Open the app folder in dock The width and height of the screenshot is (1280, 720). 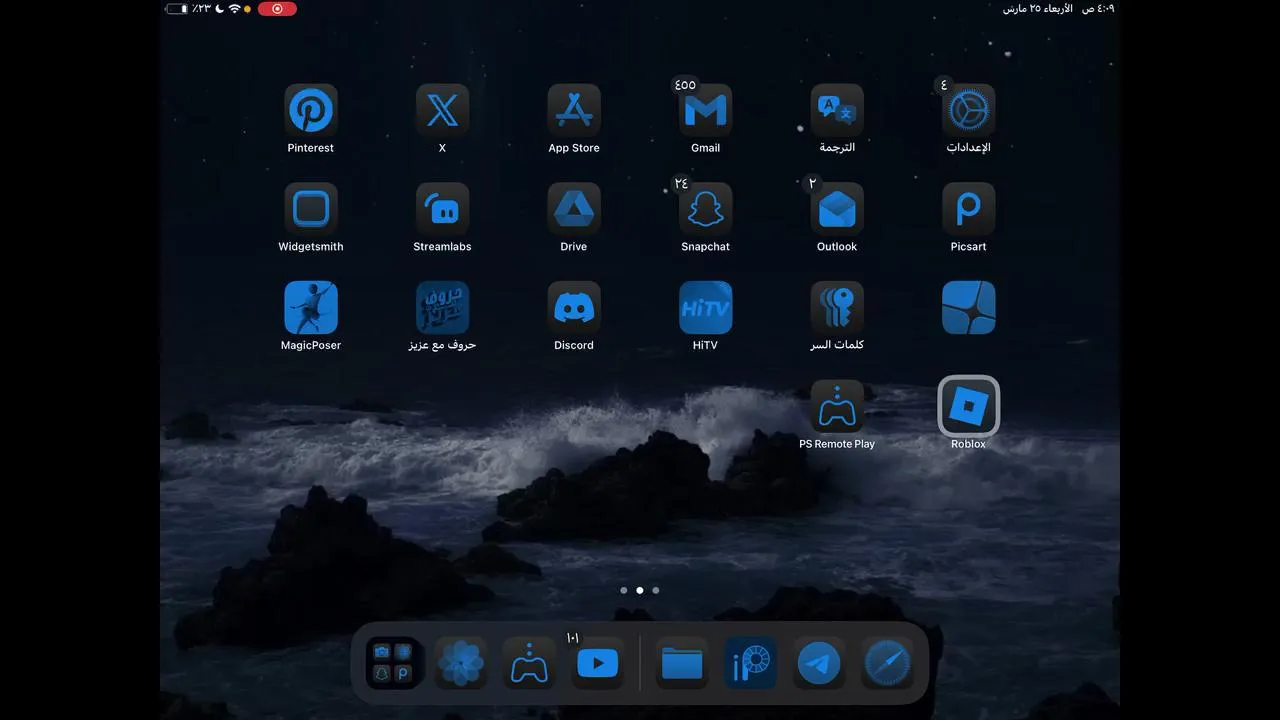393,663
